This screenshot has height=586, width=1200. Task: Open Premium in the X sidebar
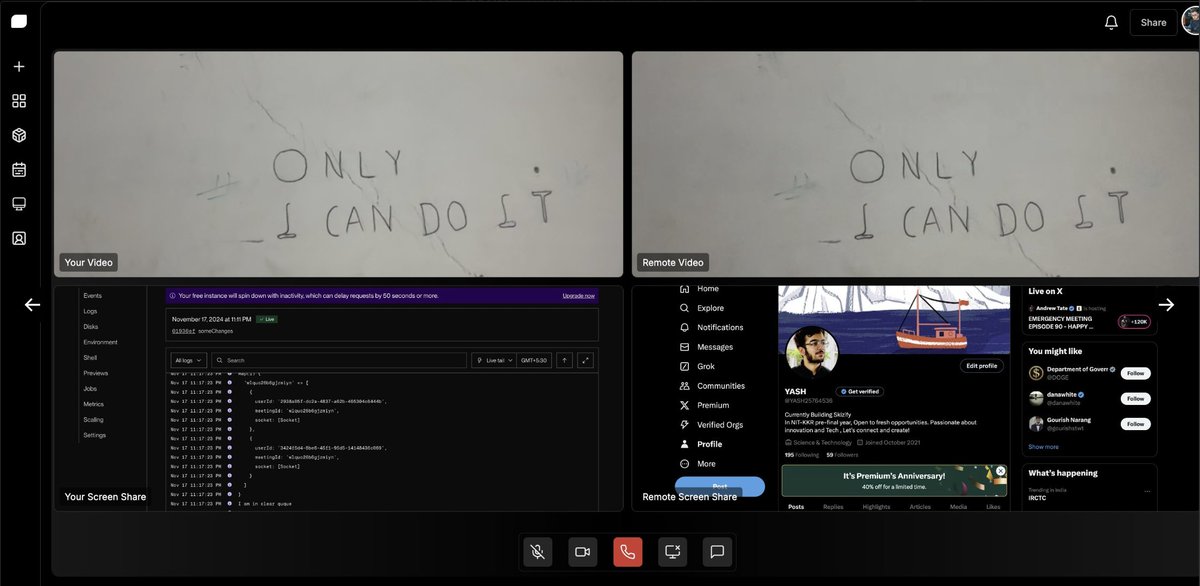tap(703, 405)
